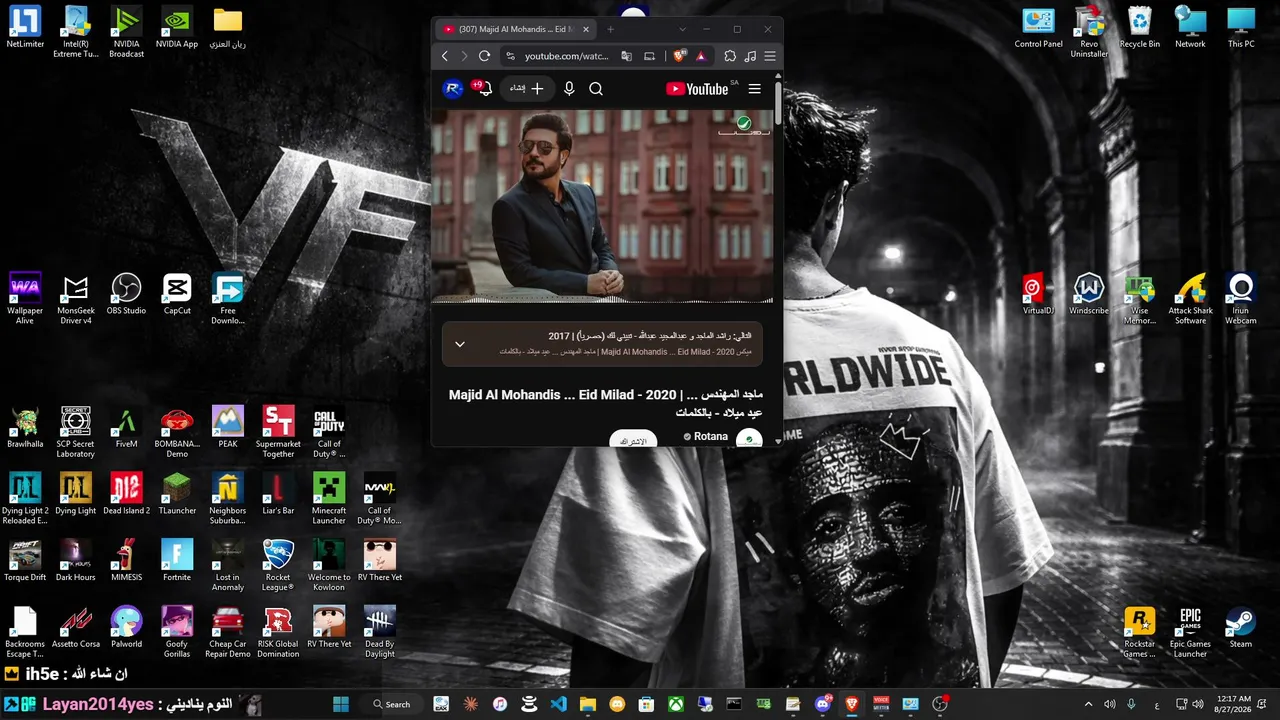Viewport: 1280px width, 720px height.
Task: Open VirtualDJ desktop icon
Action: click(x=1038, y=294)
